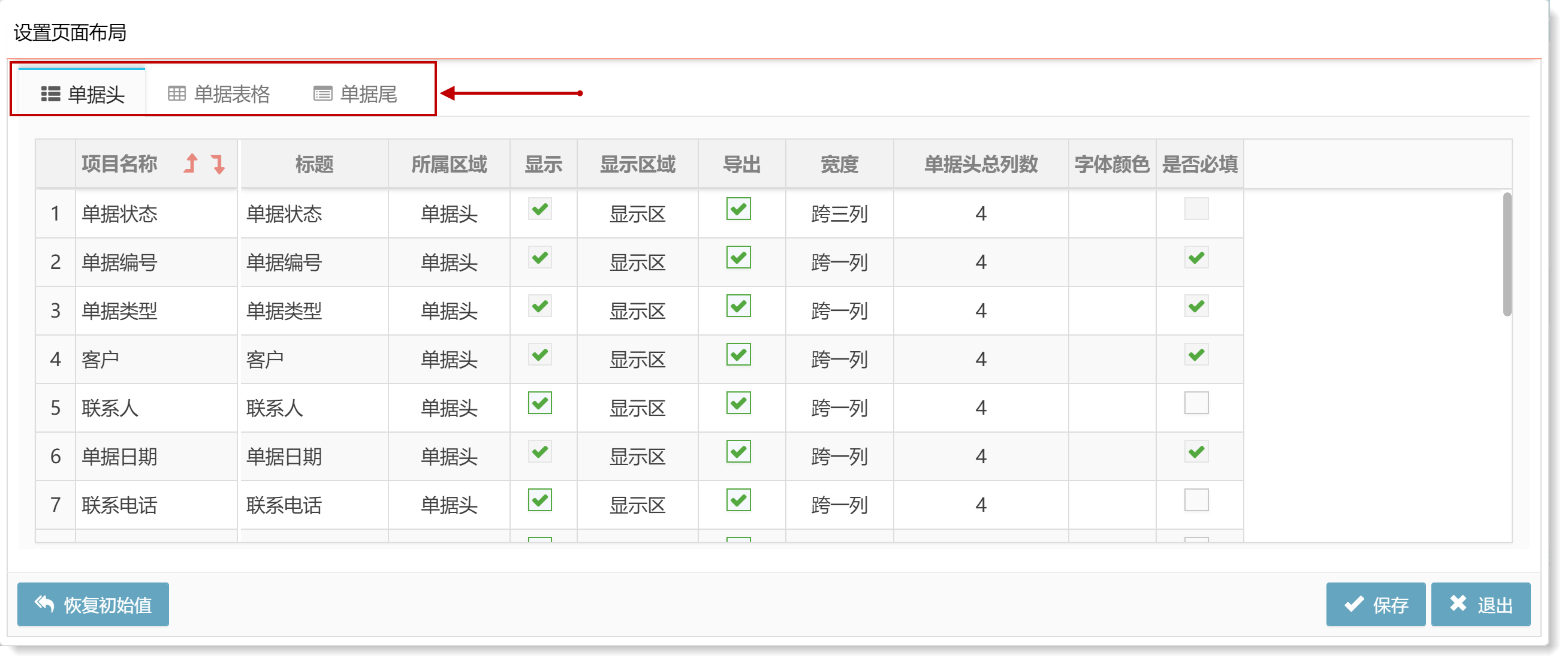Toggle 显示 checkbox for 单据状态 row
This screenshot has height=664, width=1568.
540,209
